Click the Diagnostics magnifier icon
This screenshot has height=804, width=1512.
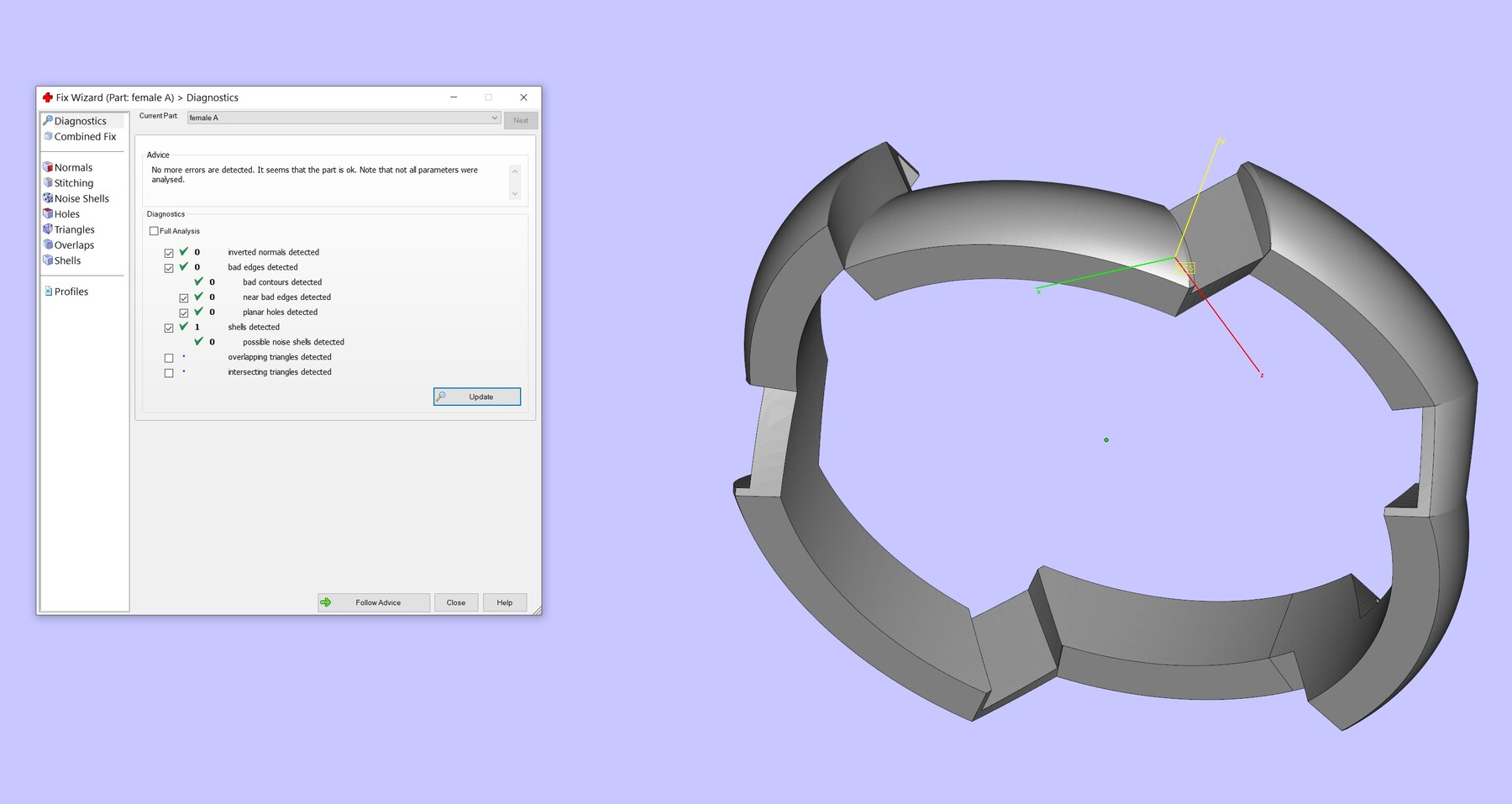(48, 121)
